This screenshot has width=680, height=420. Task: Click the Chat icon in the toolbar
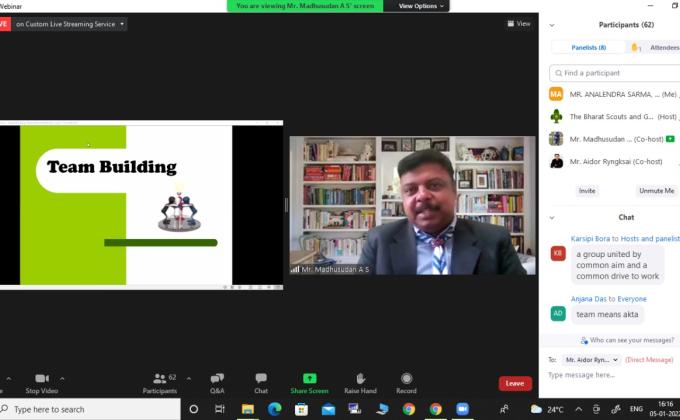[261, 379]
